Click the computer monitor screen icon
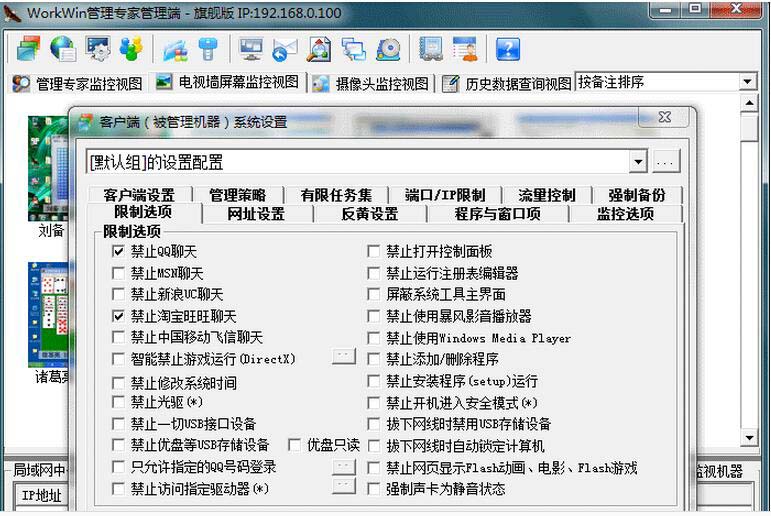 click(251, 49)
